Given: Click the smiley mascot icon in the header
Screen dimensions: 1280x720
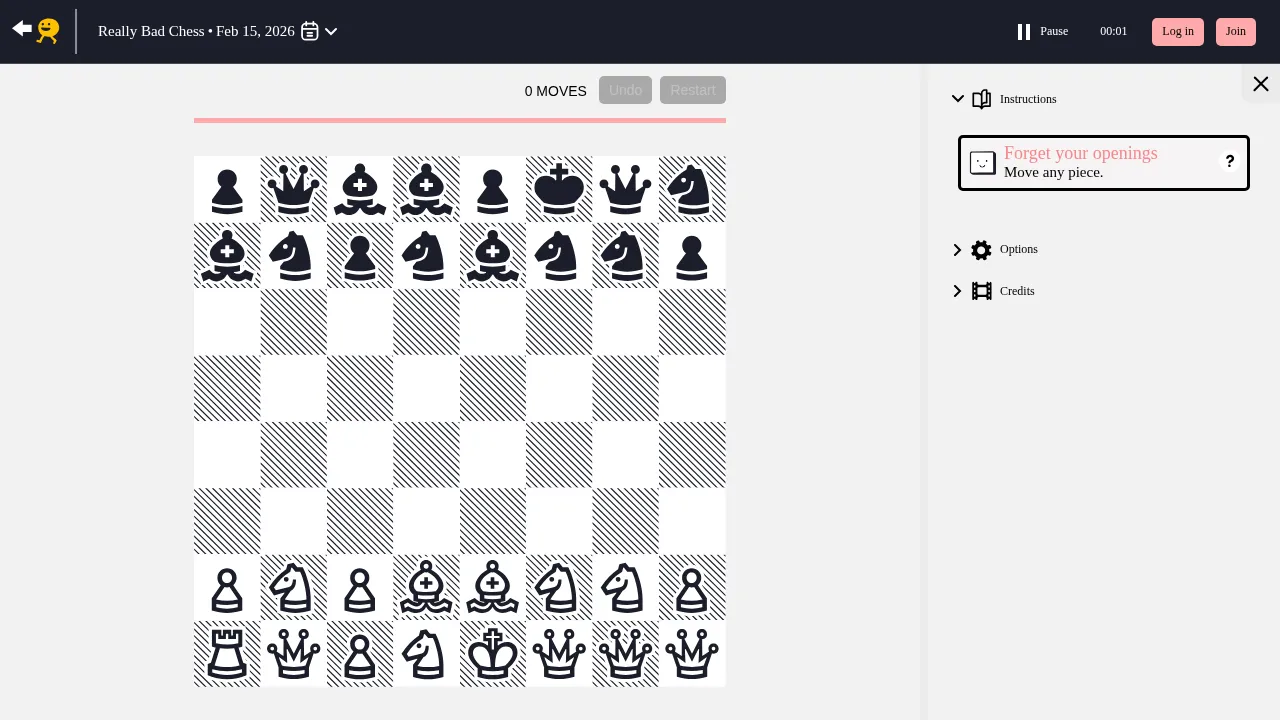Looking at the screenshot, I should (47, 31).
